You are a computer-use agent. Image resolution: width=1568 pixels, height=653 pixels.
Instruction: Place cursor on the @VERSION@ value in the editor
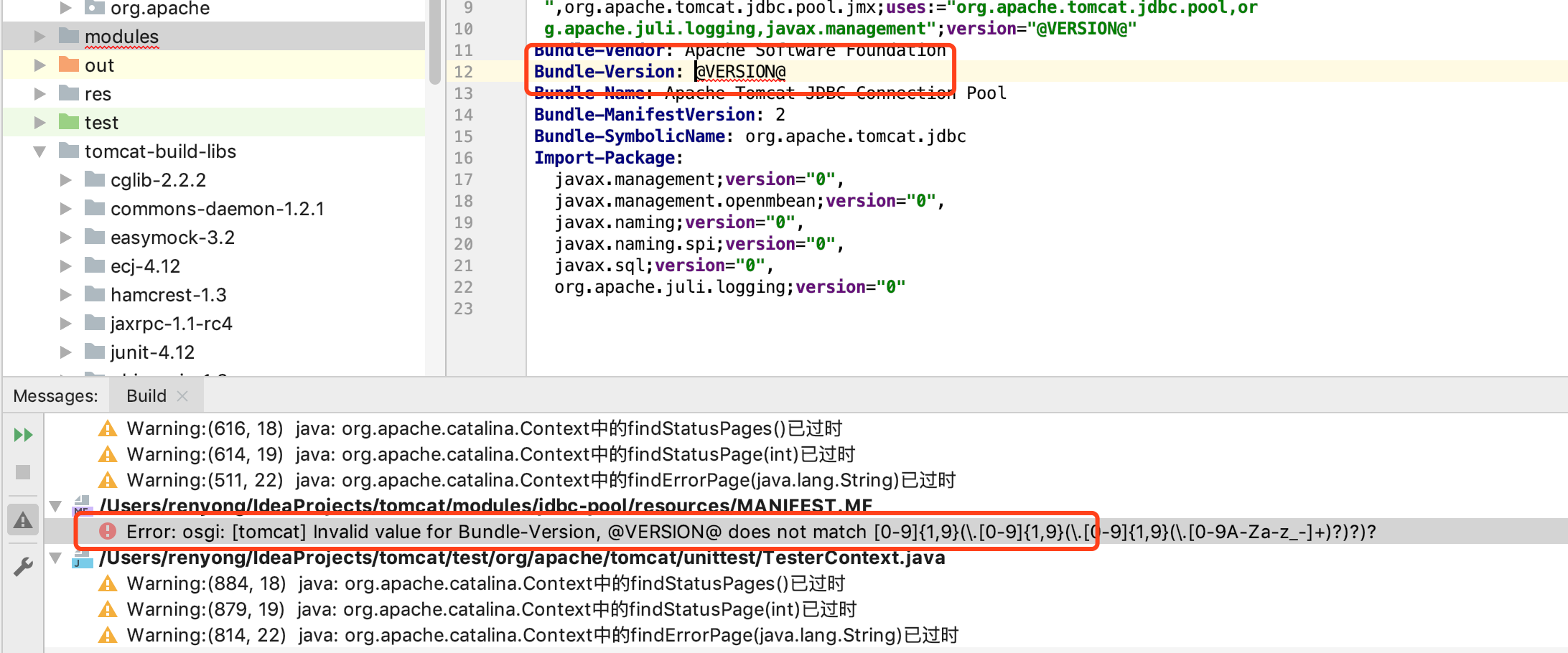(x=741, y=72)
